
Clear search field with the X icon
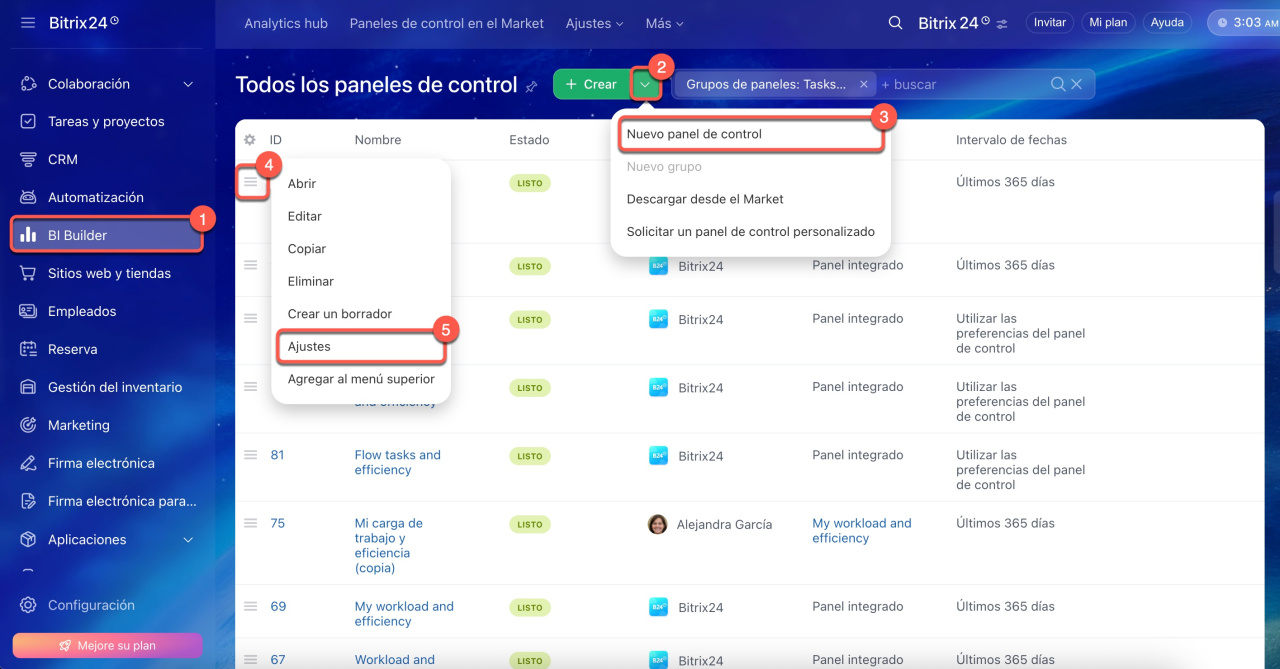[x=1077, y=85]
